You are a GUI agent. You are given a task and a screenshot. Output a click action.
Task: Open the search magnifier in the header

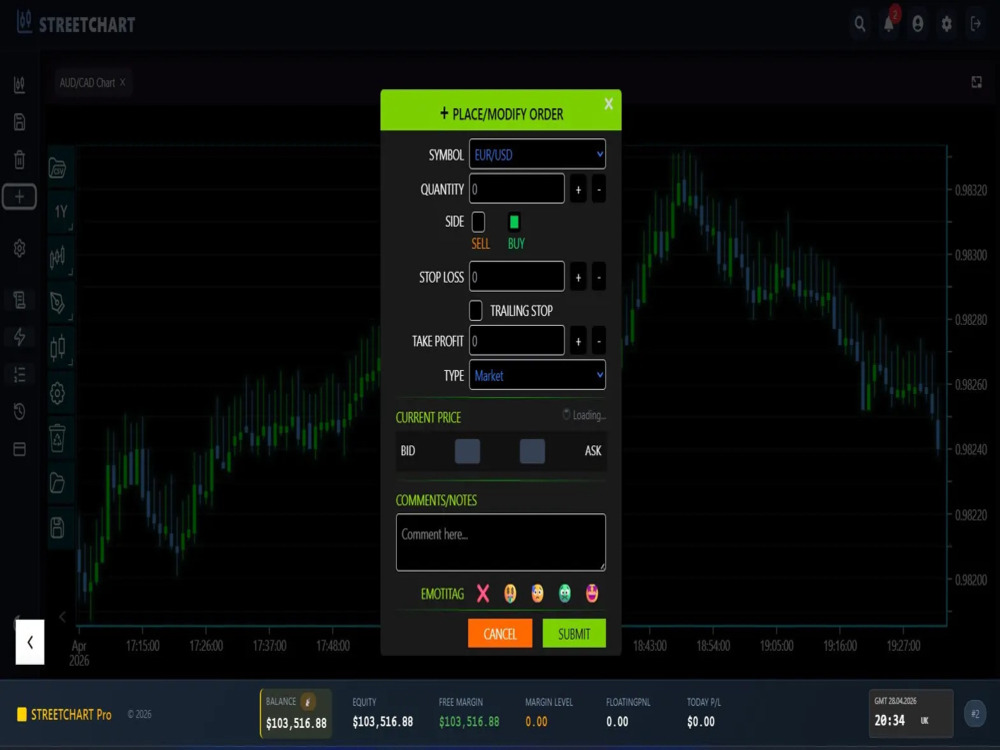(860, 24)
